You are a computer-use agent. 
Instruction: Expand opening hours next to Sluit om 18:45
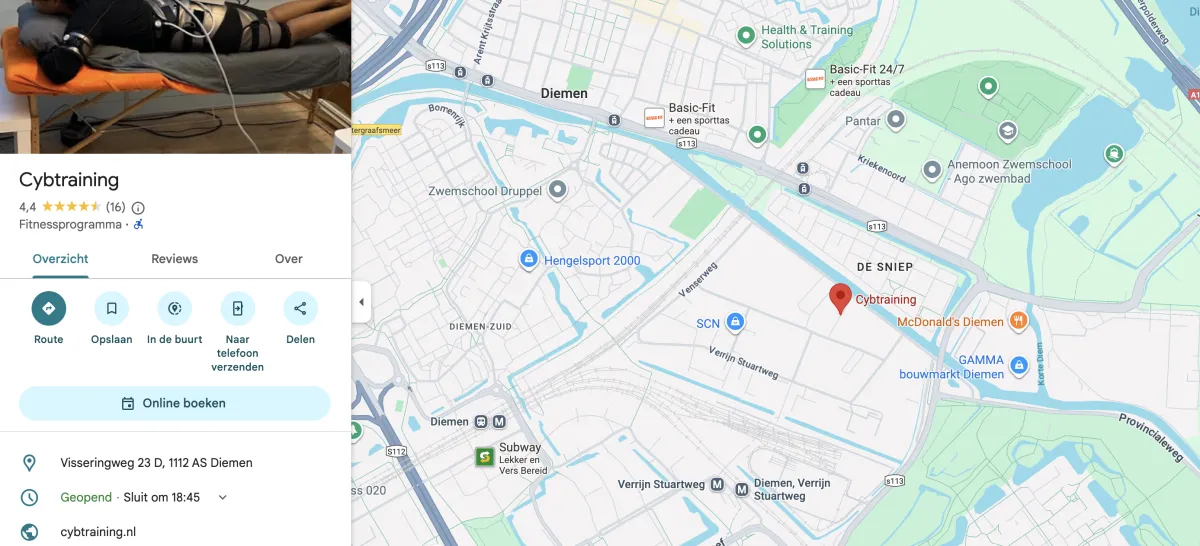tap(223, 497)
